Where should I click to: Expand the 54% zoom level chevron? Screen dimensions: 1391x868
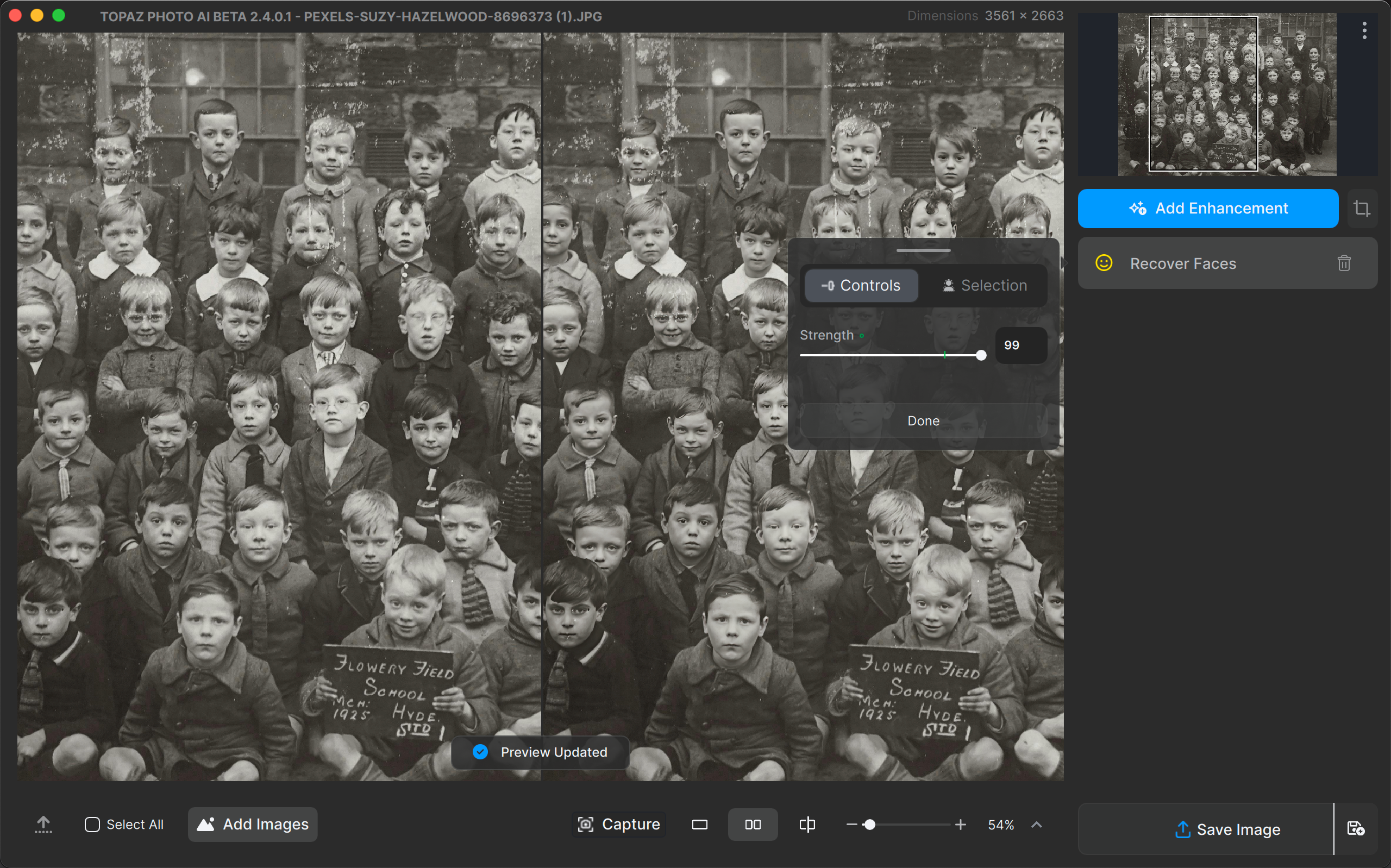click(x=1036, y=825)
